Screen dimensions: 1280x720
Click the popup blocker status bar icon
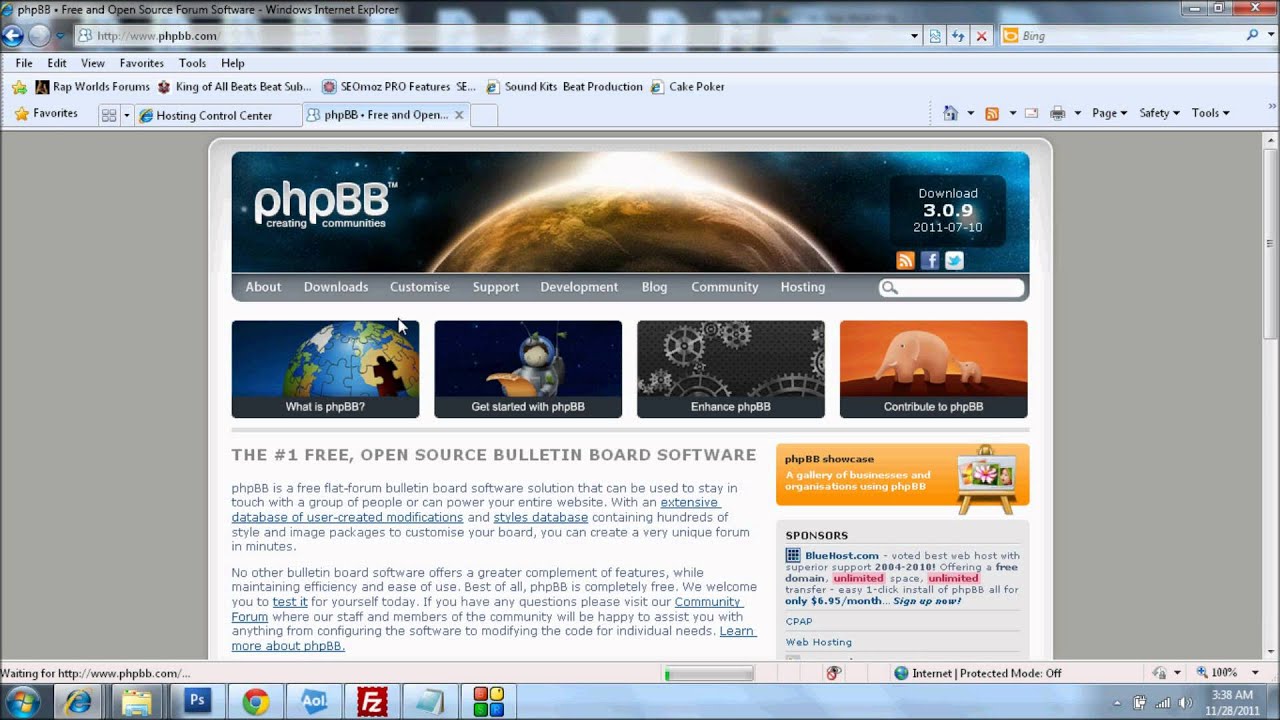[833, 673]
